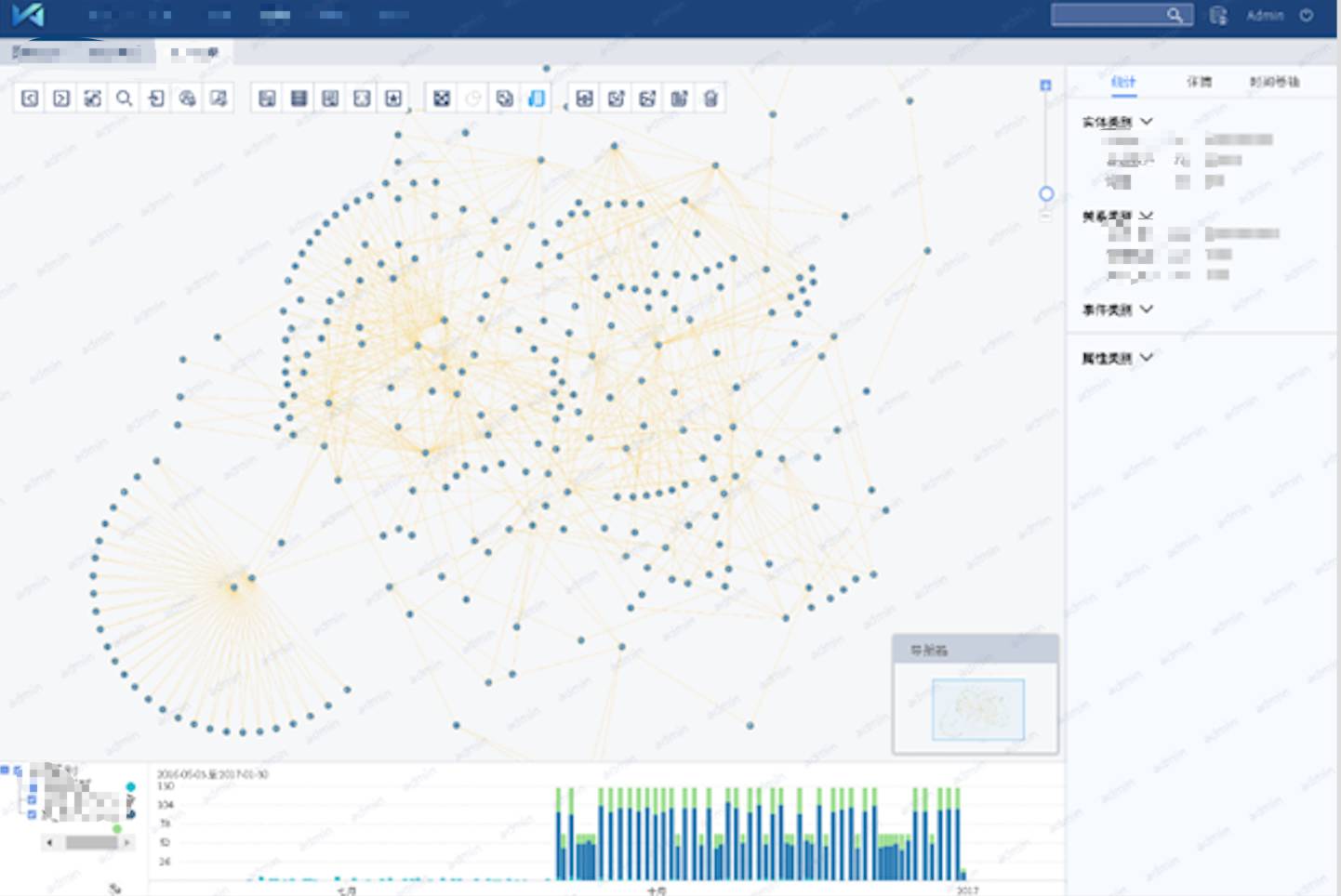1341x896 pixels.
Task: Click the globe icon in graph toolbar
Action: [x=187, y=98]
